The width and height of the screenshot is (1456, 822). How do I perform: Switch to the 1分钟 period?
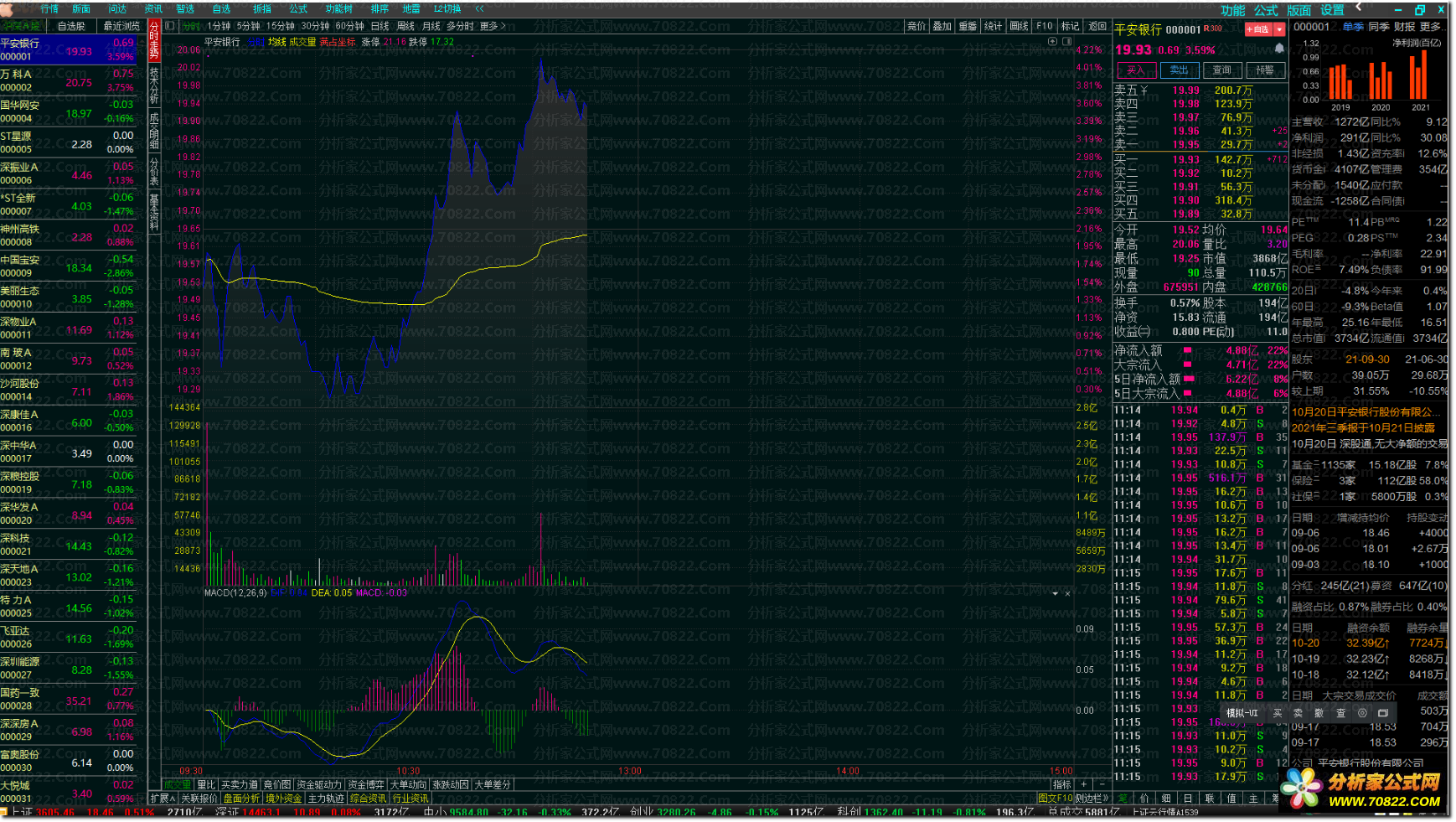click(218, 26)
